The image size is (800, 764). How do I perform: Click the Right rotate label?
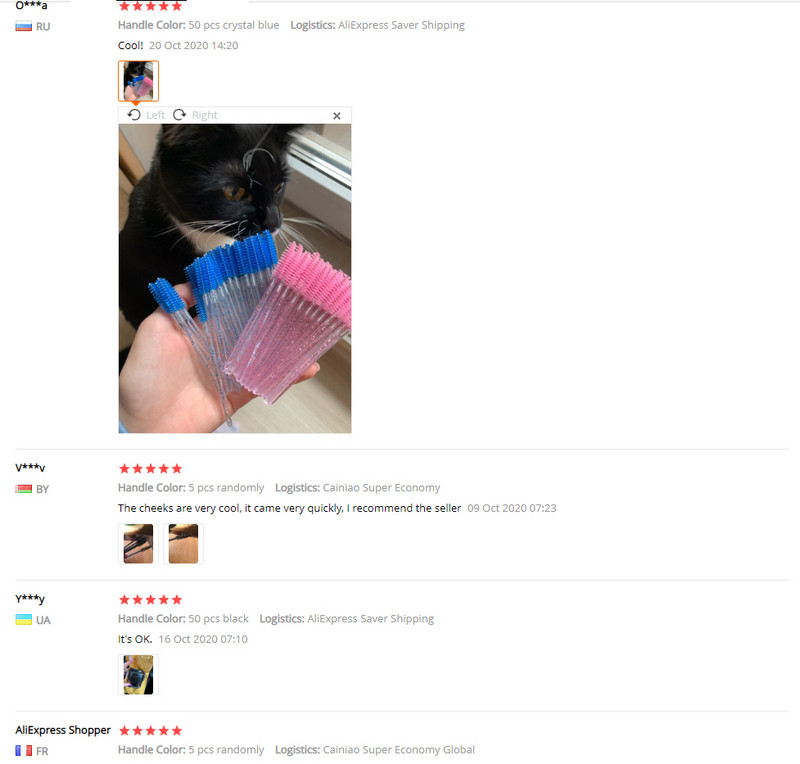tap(205, 115)
